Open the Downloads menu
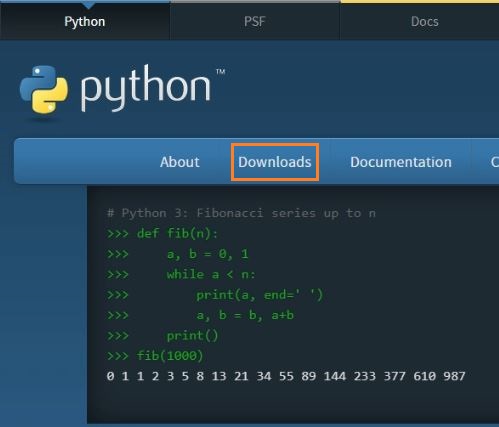499x427 pixels. pyautogui.click(x=275, y=162)
